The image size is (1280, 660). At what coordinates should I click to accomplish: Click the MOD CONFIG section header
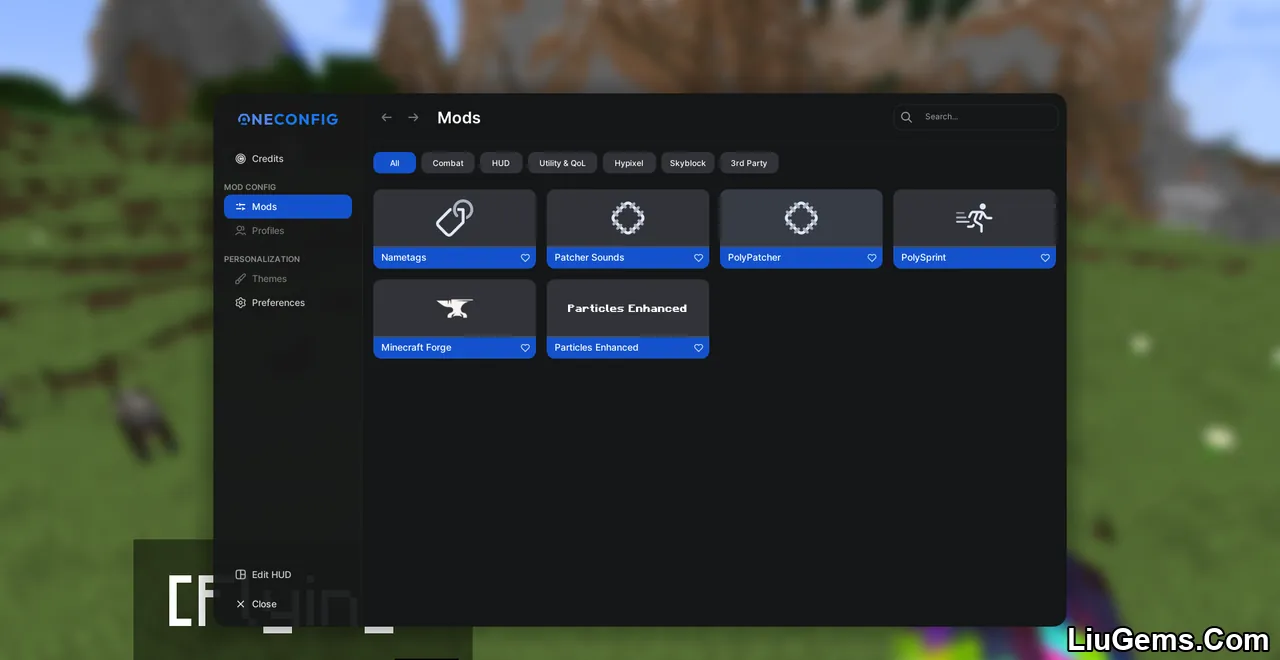250,187
